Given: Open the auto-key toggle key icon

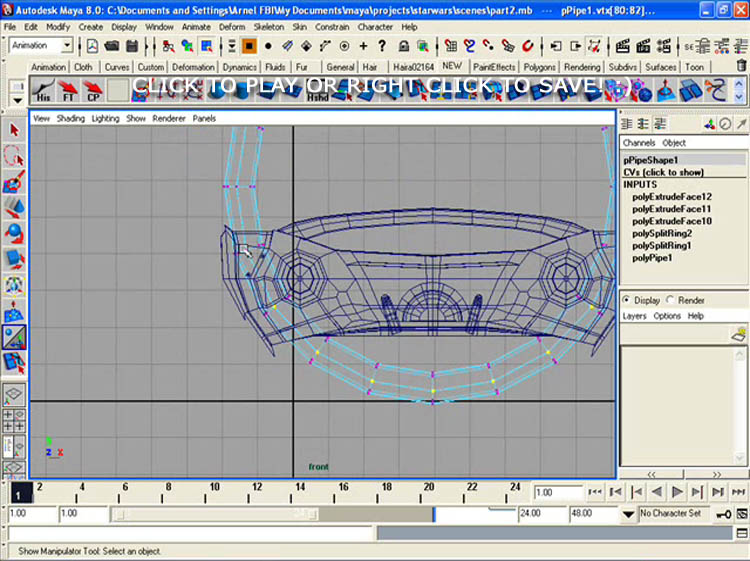Looking at the screenshot, I should point(722,514).
